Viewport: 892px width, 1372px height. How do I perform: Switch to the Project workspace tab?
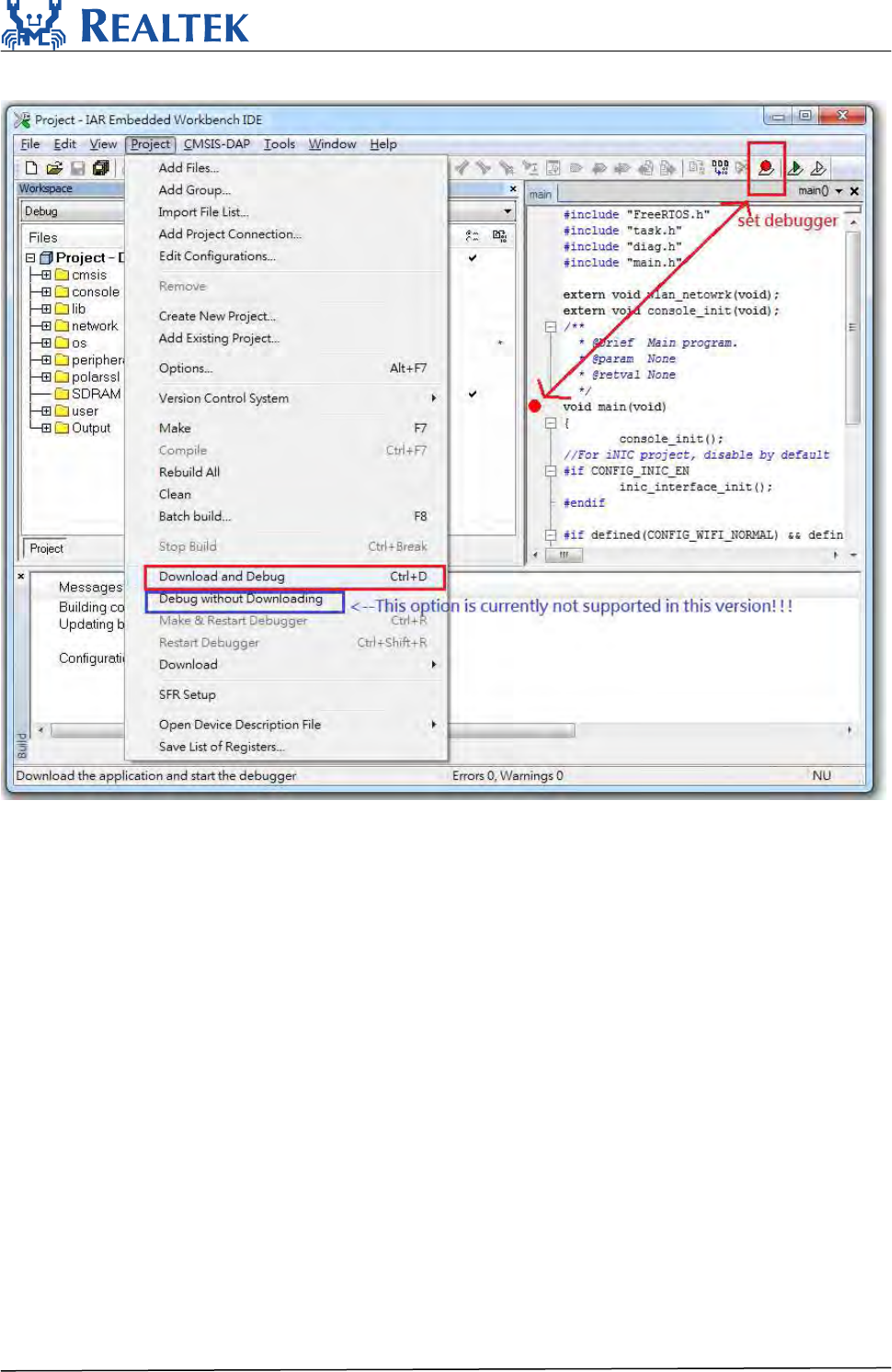click(x=47, y=548)
